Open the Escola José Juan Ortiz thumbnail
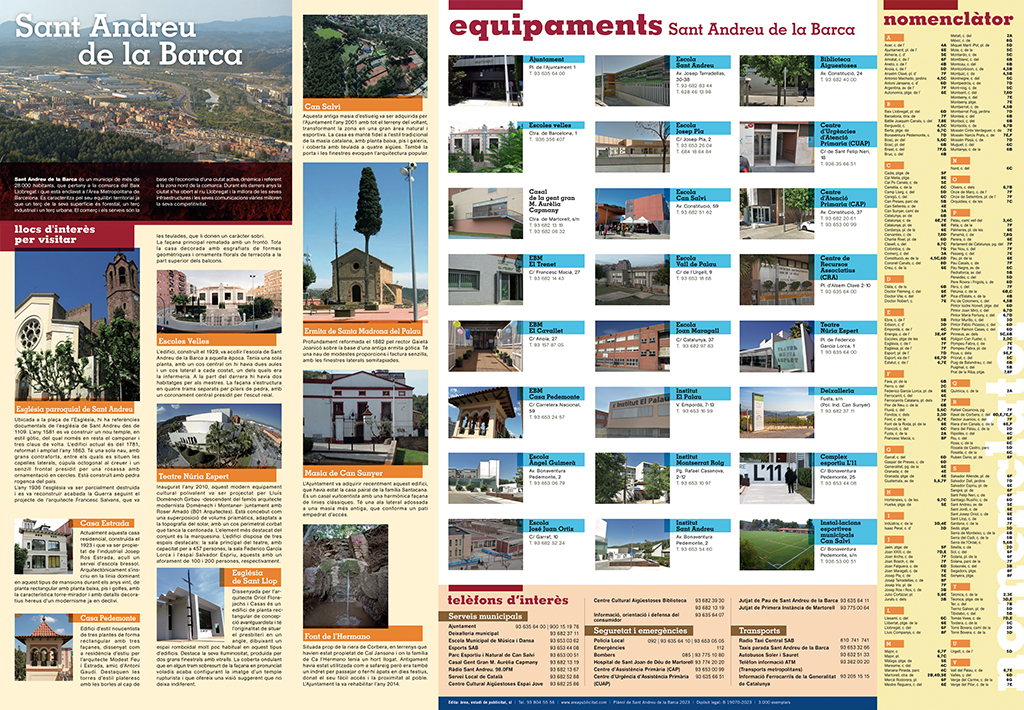Screen dimensions: 1024x710 point(485,545)
